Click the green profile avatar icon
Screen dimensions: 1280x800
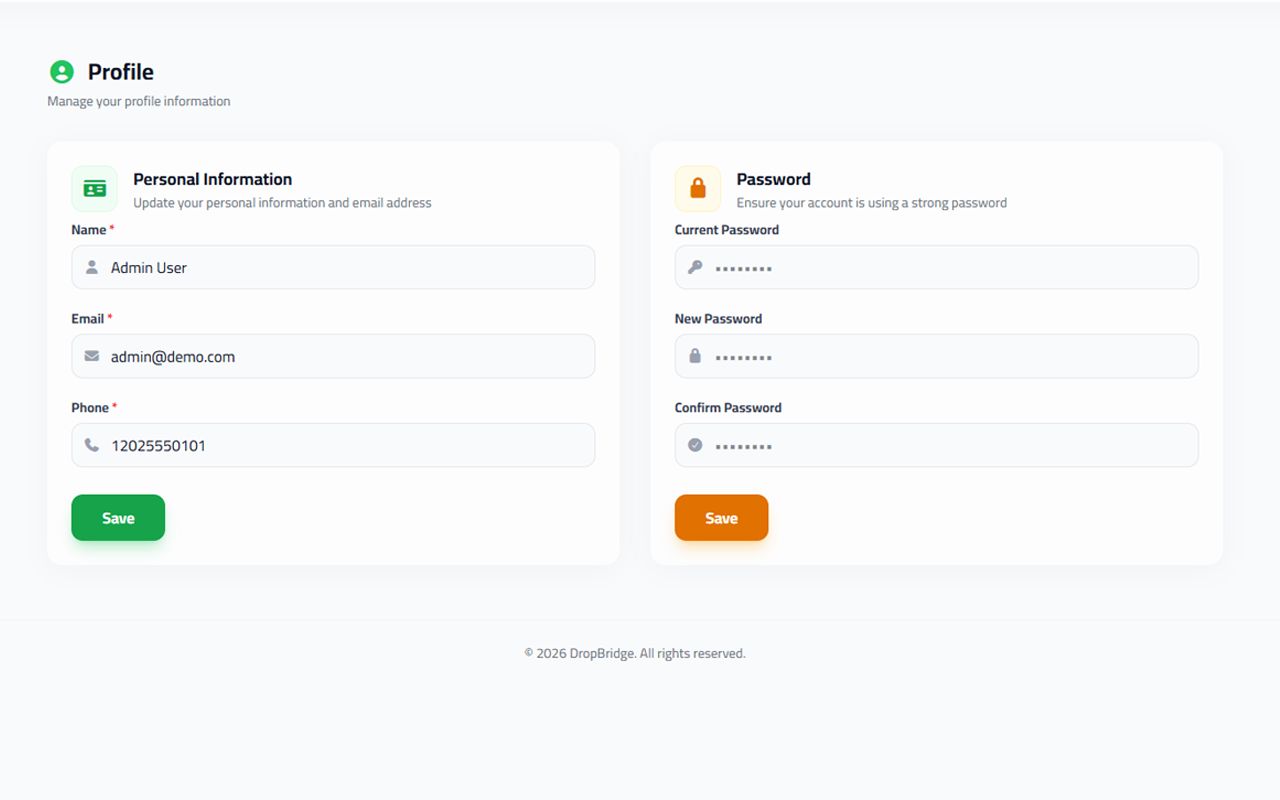pos(62,72)
